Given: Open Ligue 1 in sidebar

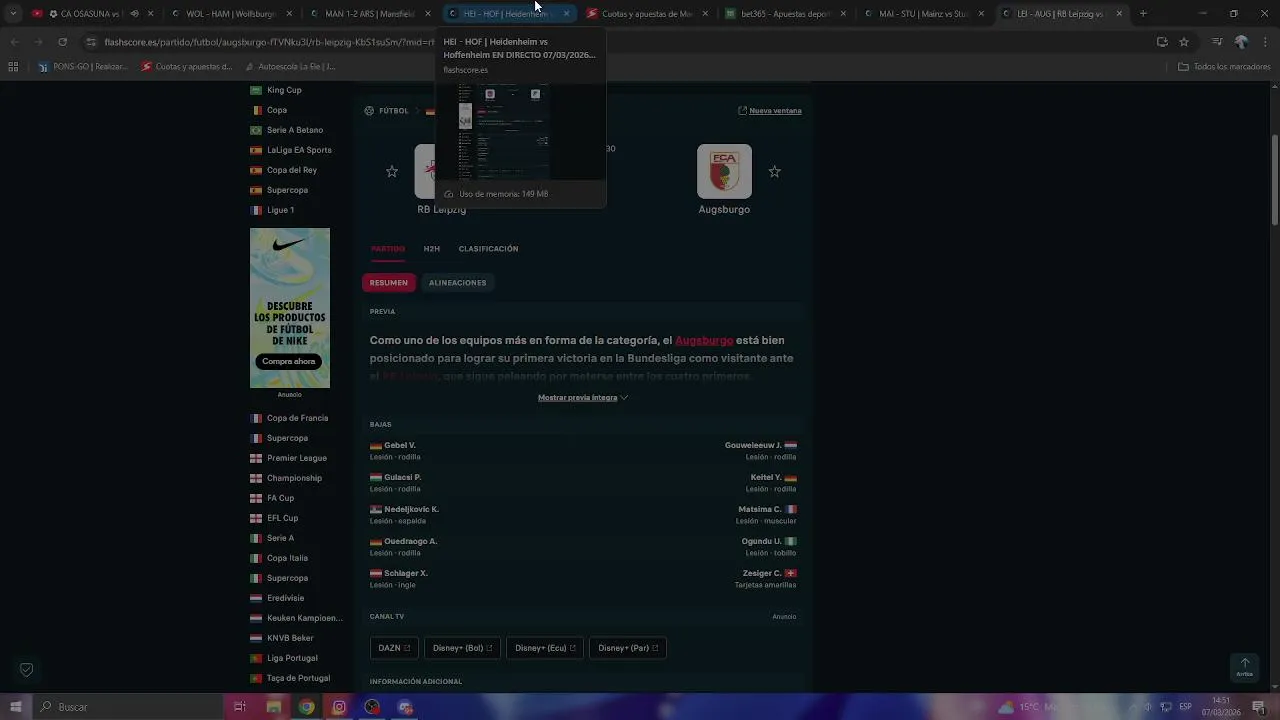Looking at the screenshot, I should [280, 210].
